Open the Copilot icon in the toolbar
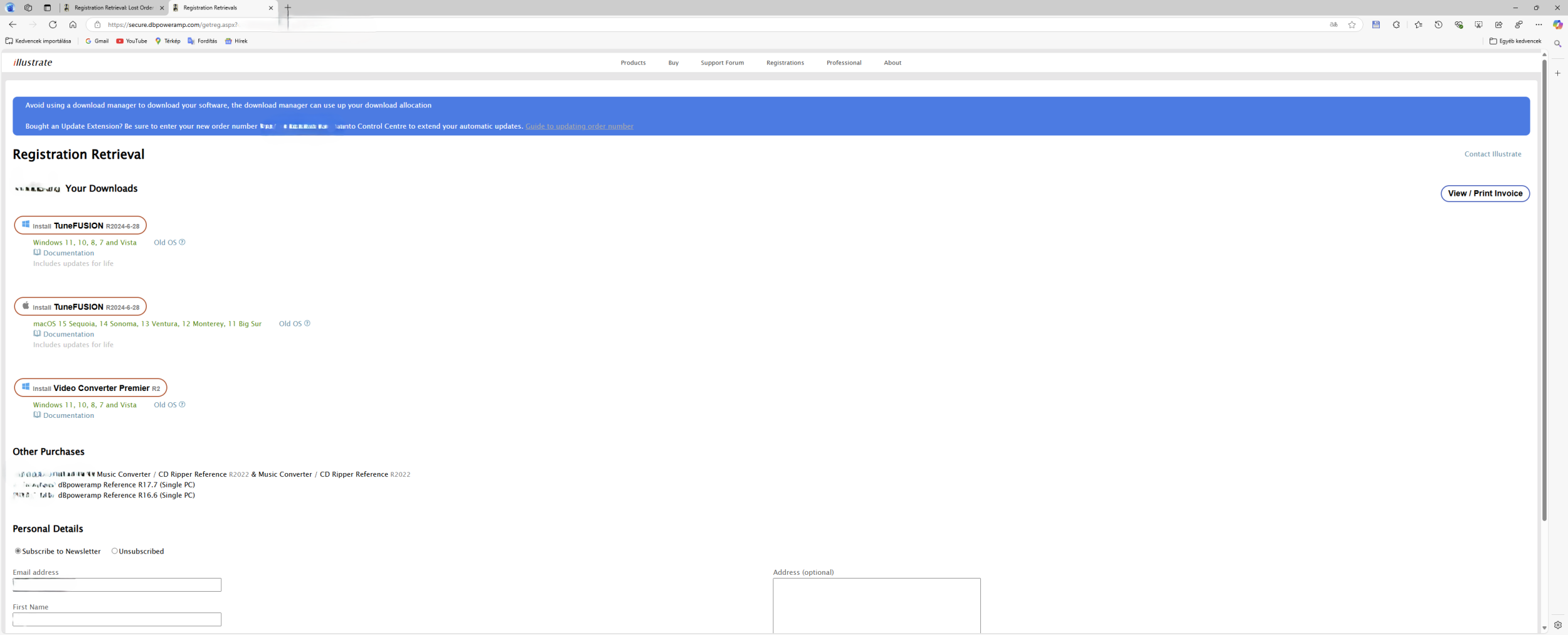 click(1557, 24)
